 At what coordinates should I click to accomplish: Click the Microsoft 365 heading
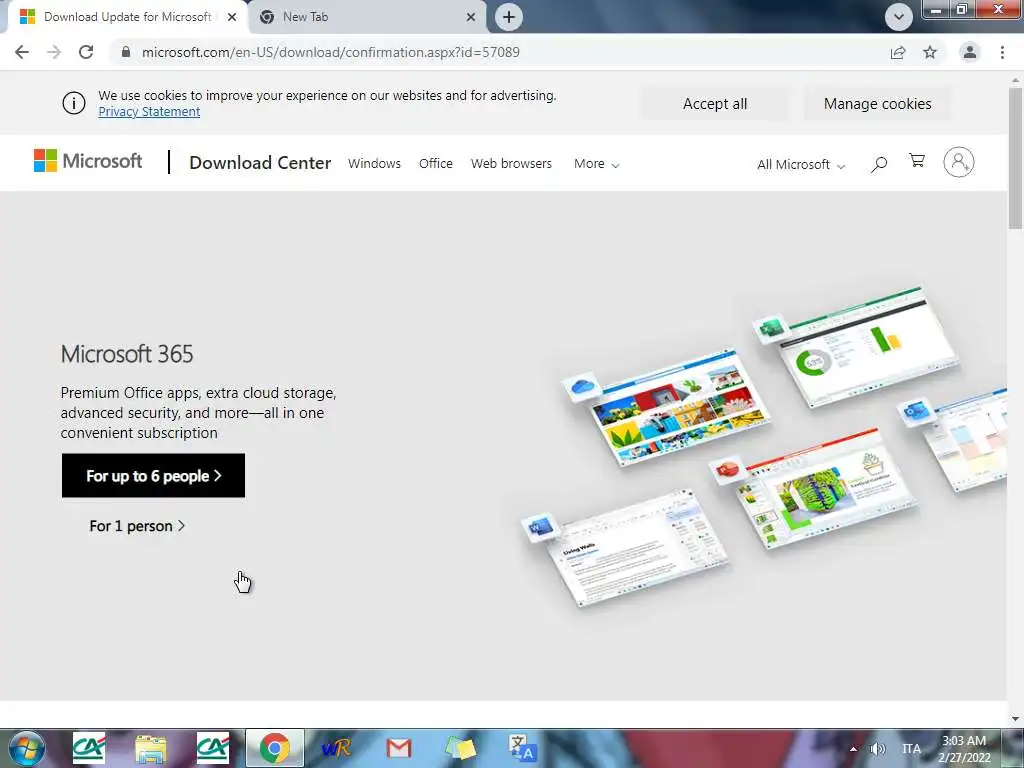pyautogui.click(x=127, y=354)
